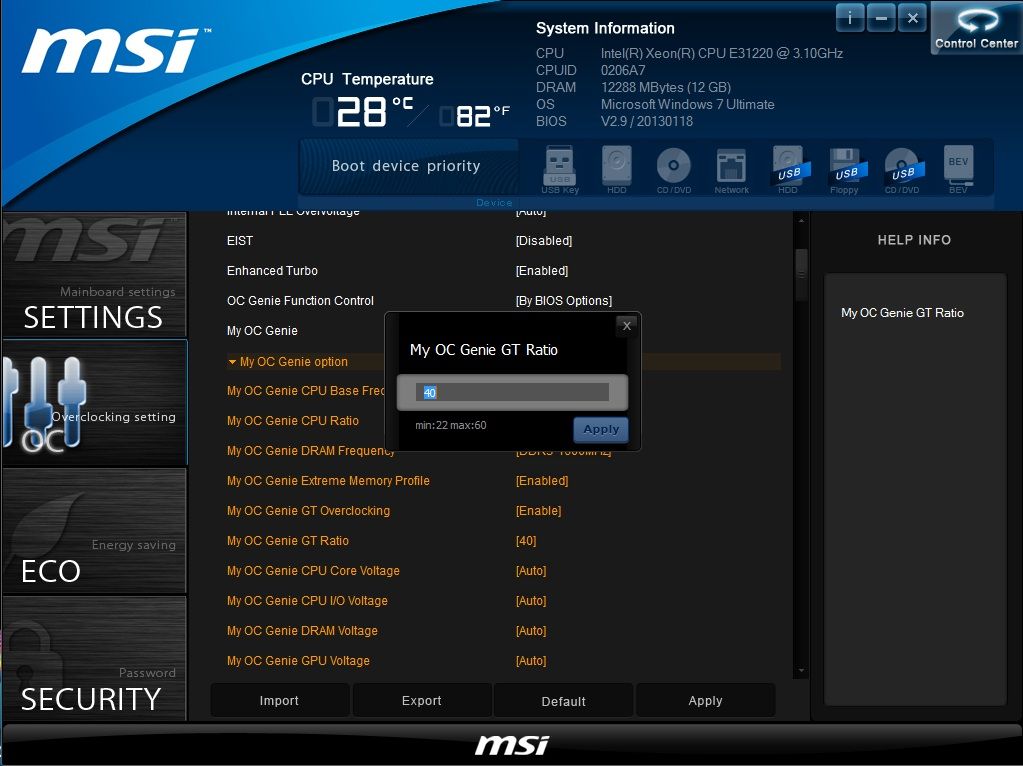Select the My OC Genie row

262,331
